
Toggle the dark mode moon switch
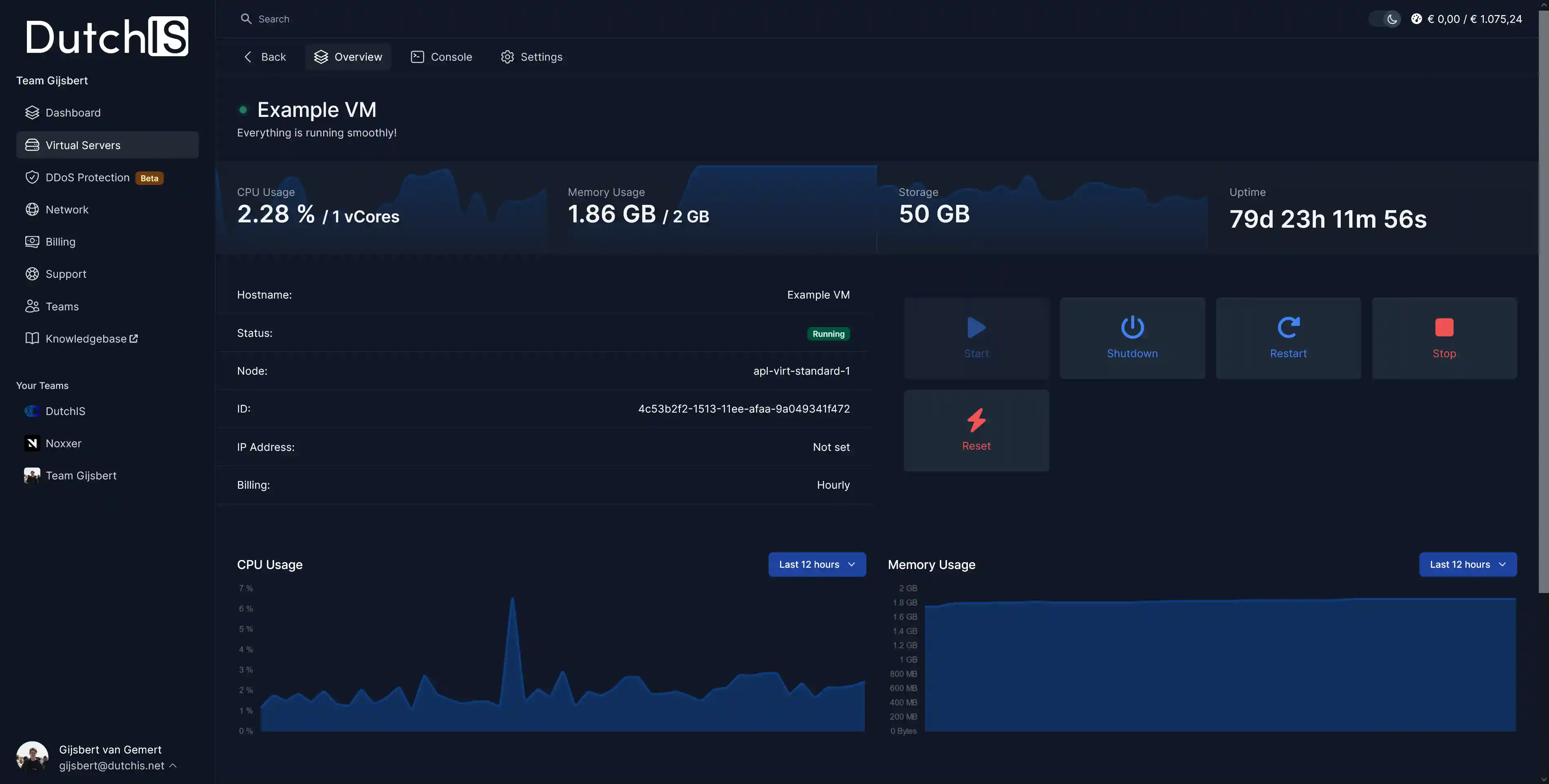click(x=1384, y=19)
